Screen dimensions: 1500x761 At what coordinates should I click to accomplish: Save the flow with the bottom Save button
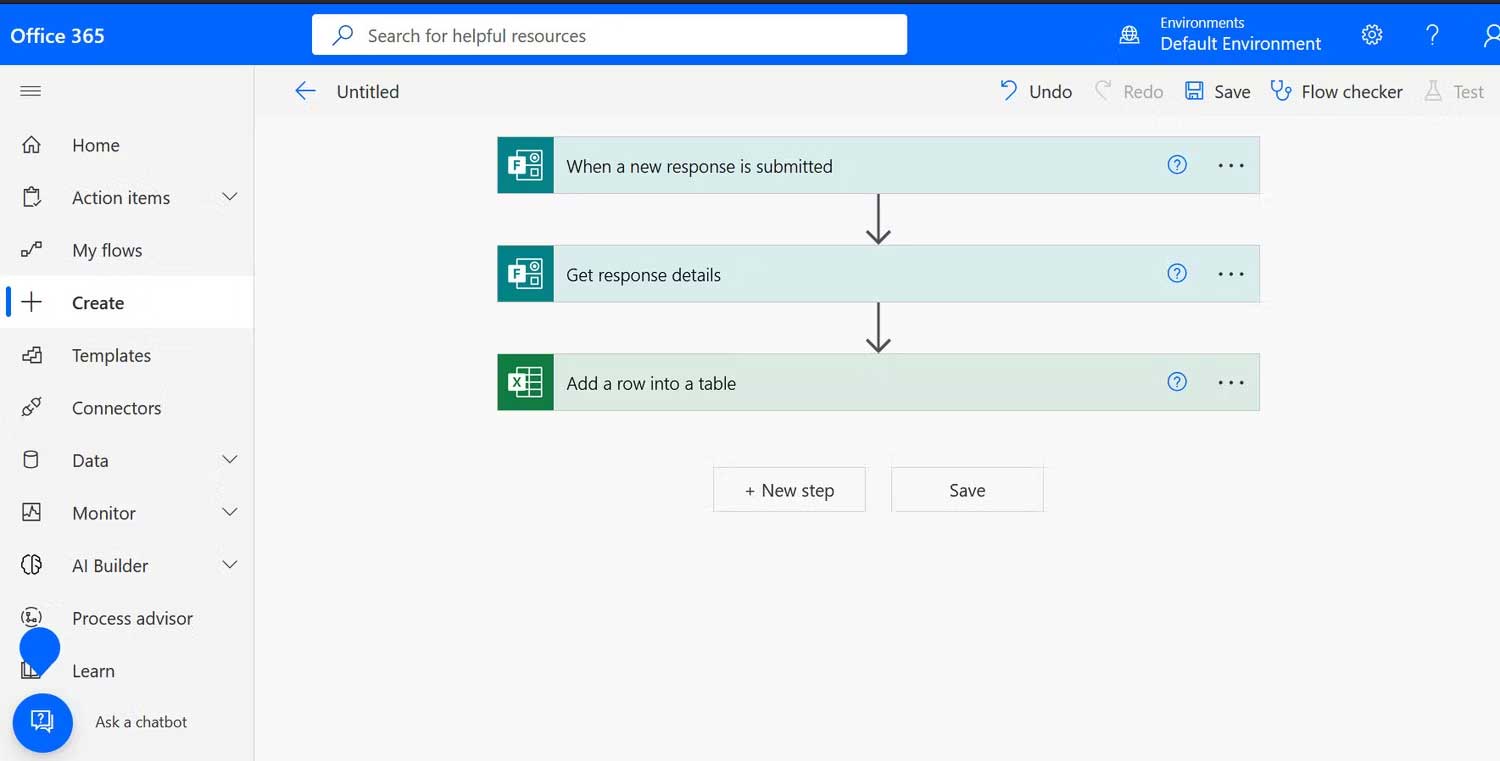[966, 489]
